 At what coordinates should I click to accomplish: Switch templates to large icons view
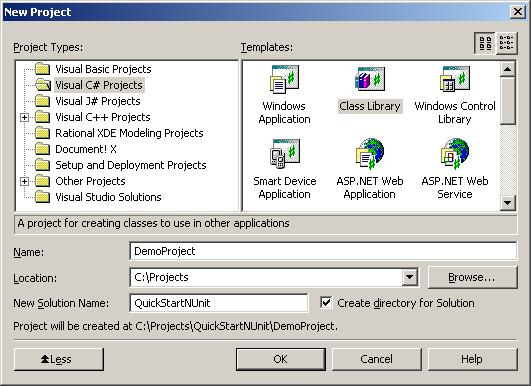[x=485, y=43]
